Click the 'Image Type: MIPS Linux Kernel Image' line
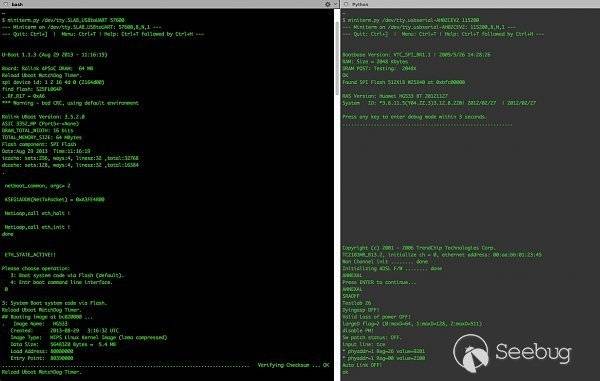 pos(89,337)
